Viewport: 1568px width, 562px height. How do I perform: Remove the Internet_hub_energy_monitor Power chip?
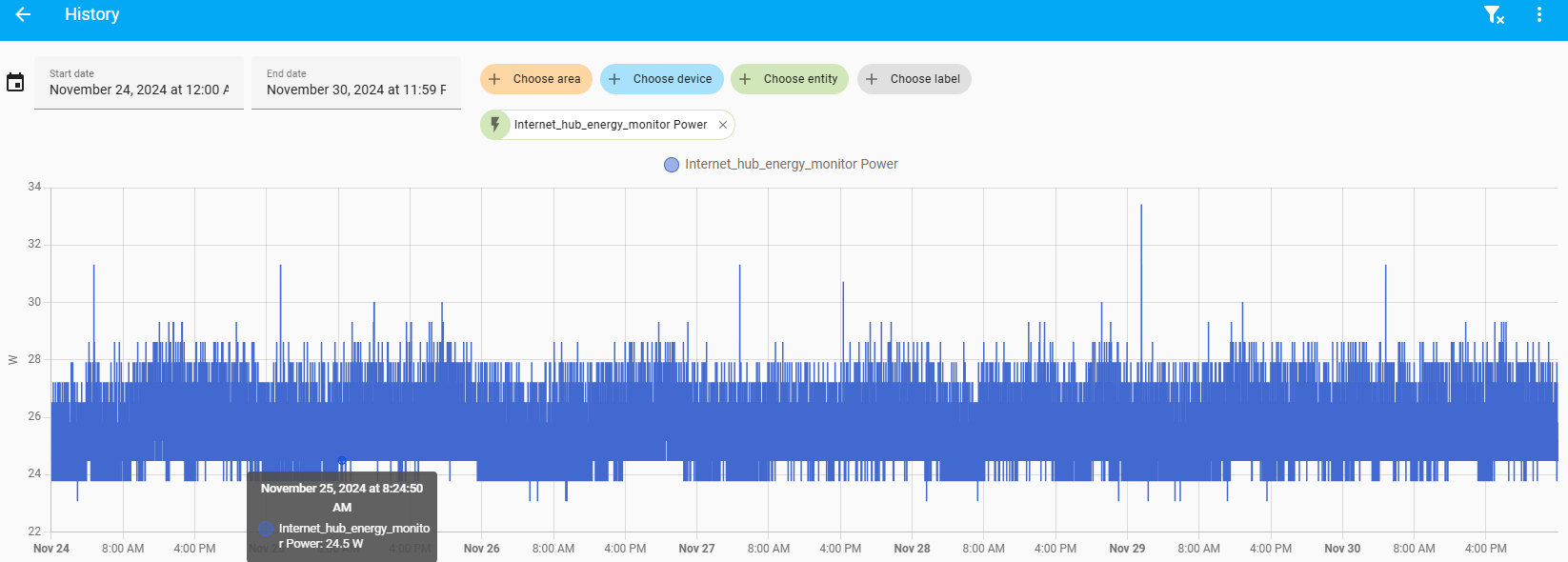click(723, 125)
